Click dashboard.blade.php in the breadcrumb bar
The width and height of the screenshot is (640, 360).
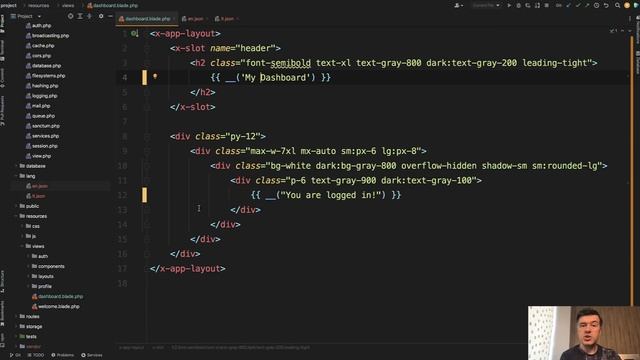click(113, 5)
